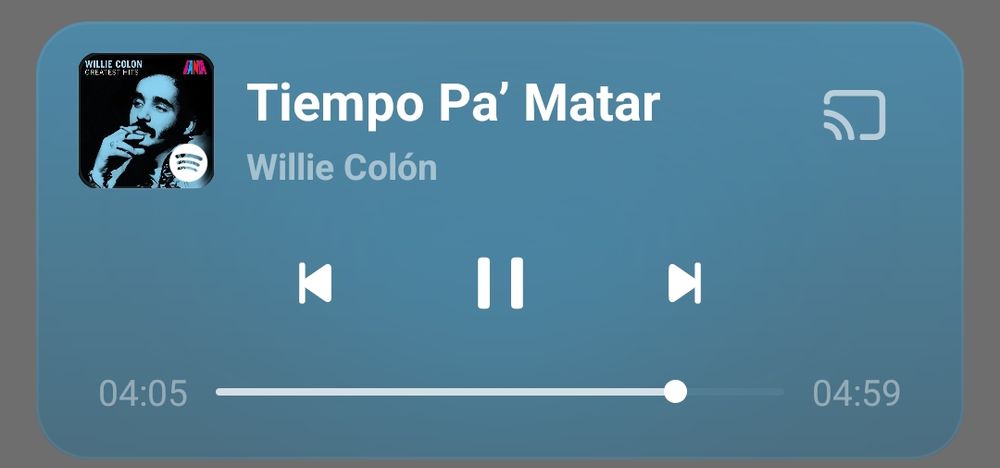This screenshot has width=1000, height=468.
Task: Seek to the middle of progress bar
Action: pos(500,391)
